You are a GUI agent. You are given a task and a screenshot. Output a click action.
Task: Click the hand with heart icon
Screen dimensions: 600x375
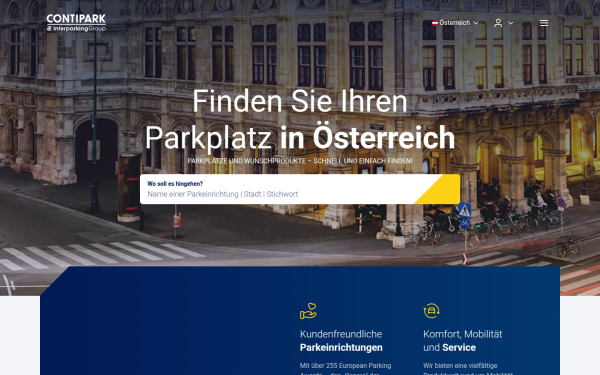pos(308,311)
